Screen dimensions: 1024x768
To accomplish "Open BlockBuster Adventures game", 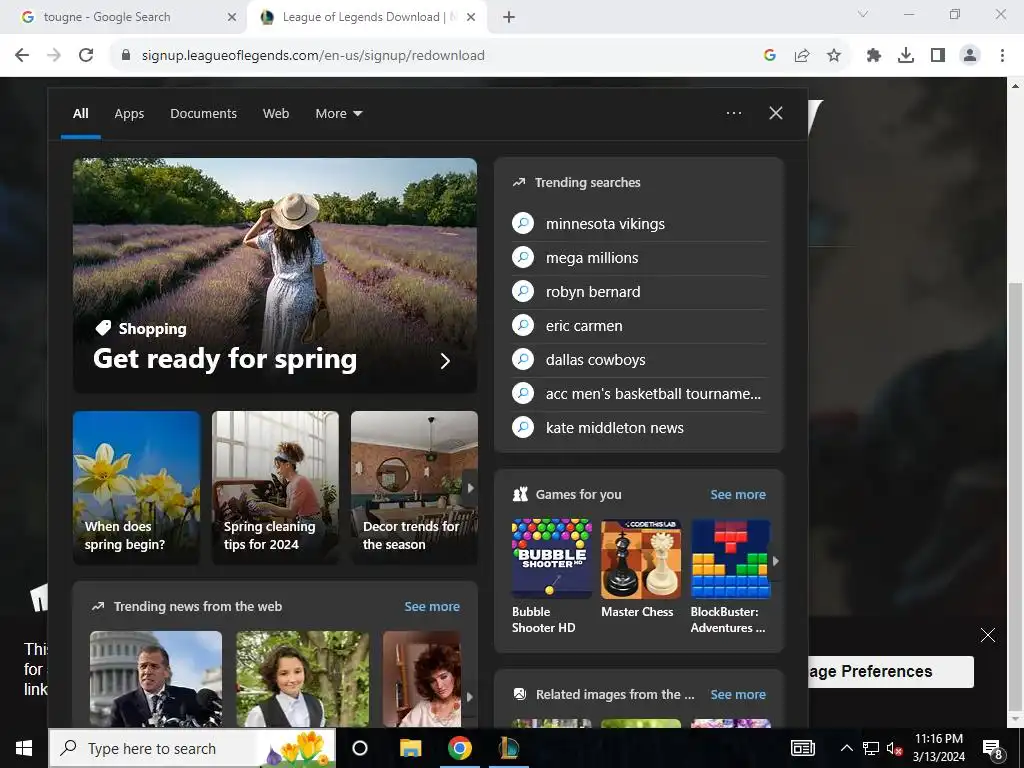I will click(x=731, y=577).
